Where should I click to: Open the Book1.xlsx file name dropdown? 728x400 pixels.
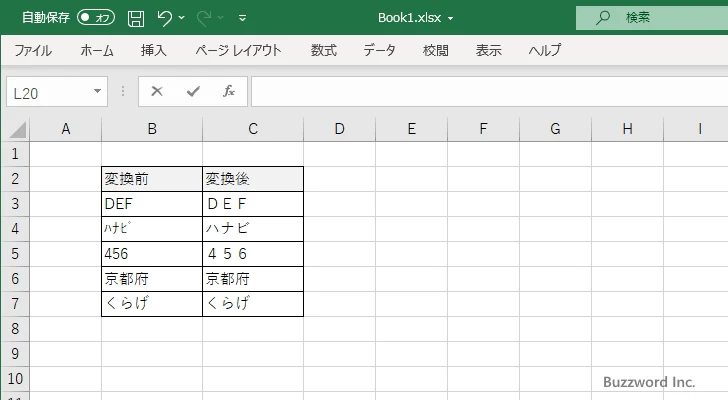450,19
